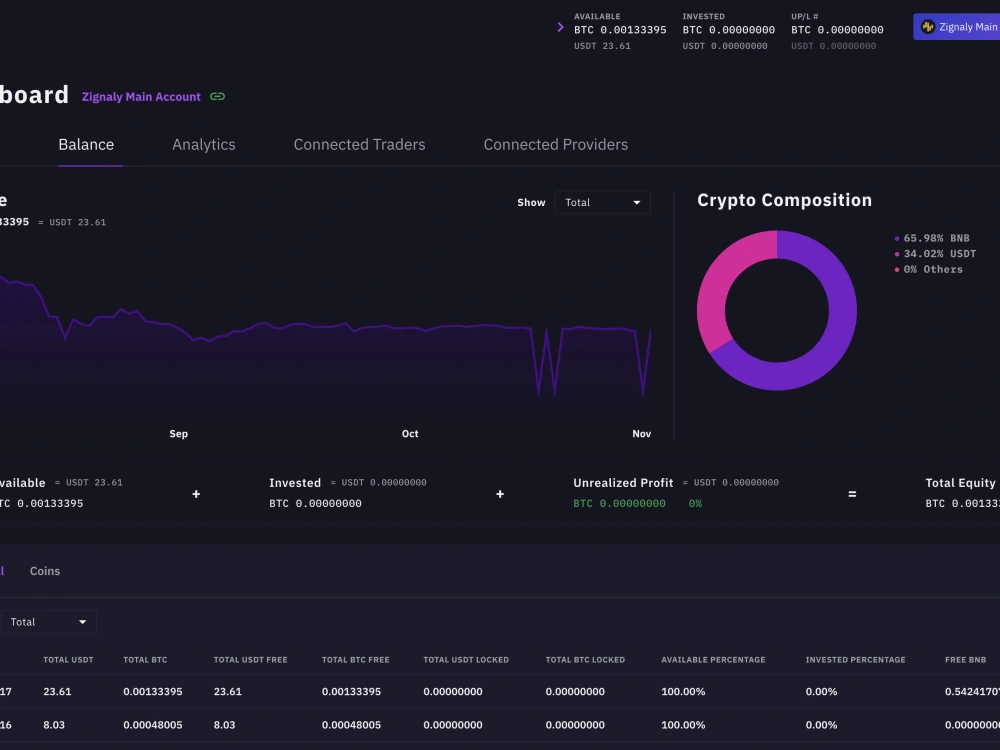Click the TOTAL USDT LOCKED column header
1000x750 pixels.
coord(466,659)
